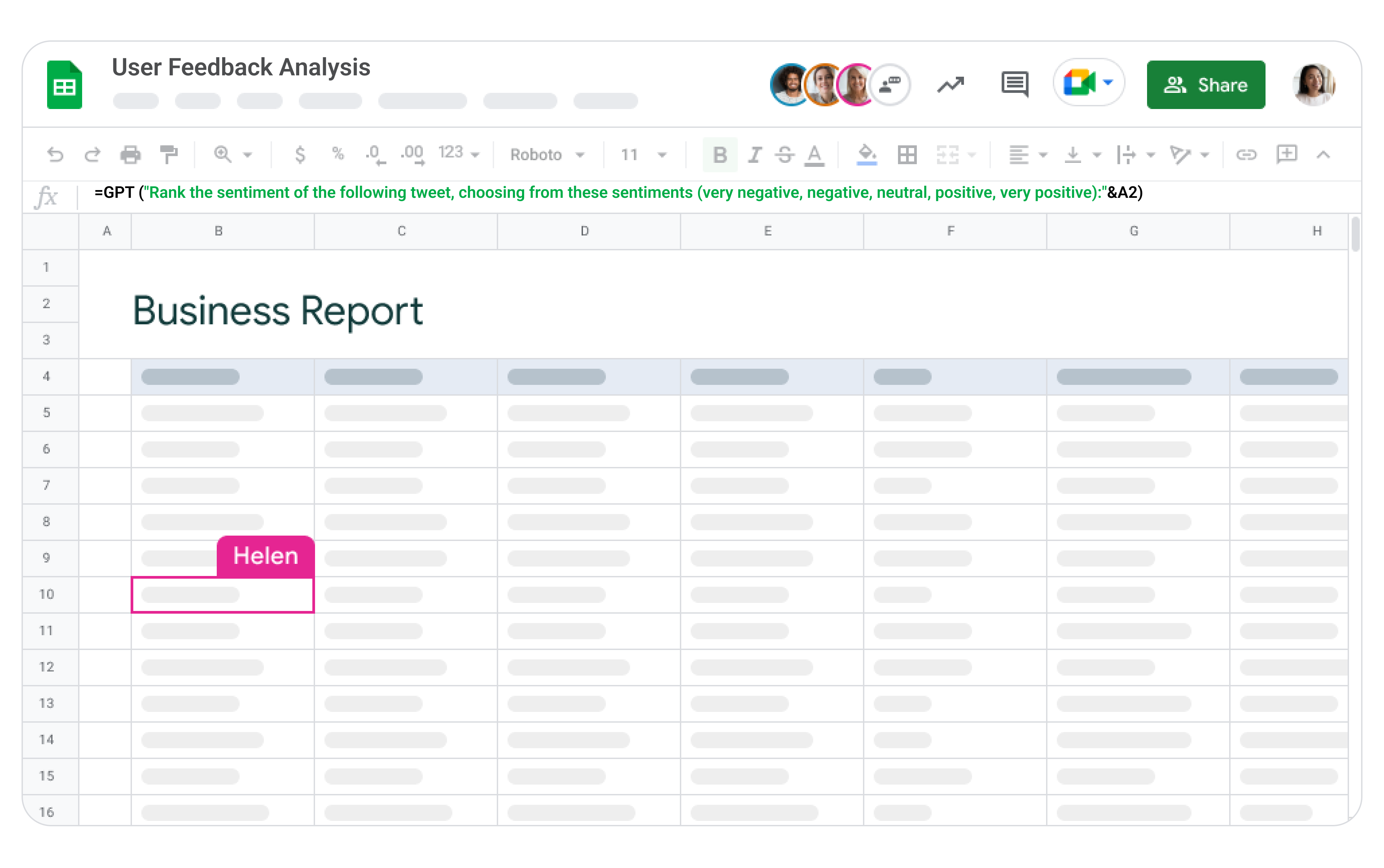
Task: Click the formula bar text
Action: click(x=618, y=193)
